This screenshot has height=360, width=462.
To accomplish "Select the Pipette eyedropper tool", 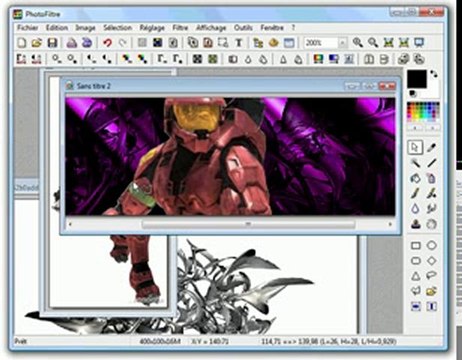I will [x=432, y=147].
